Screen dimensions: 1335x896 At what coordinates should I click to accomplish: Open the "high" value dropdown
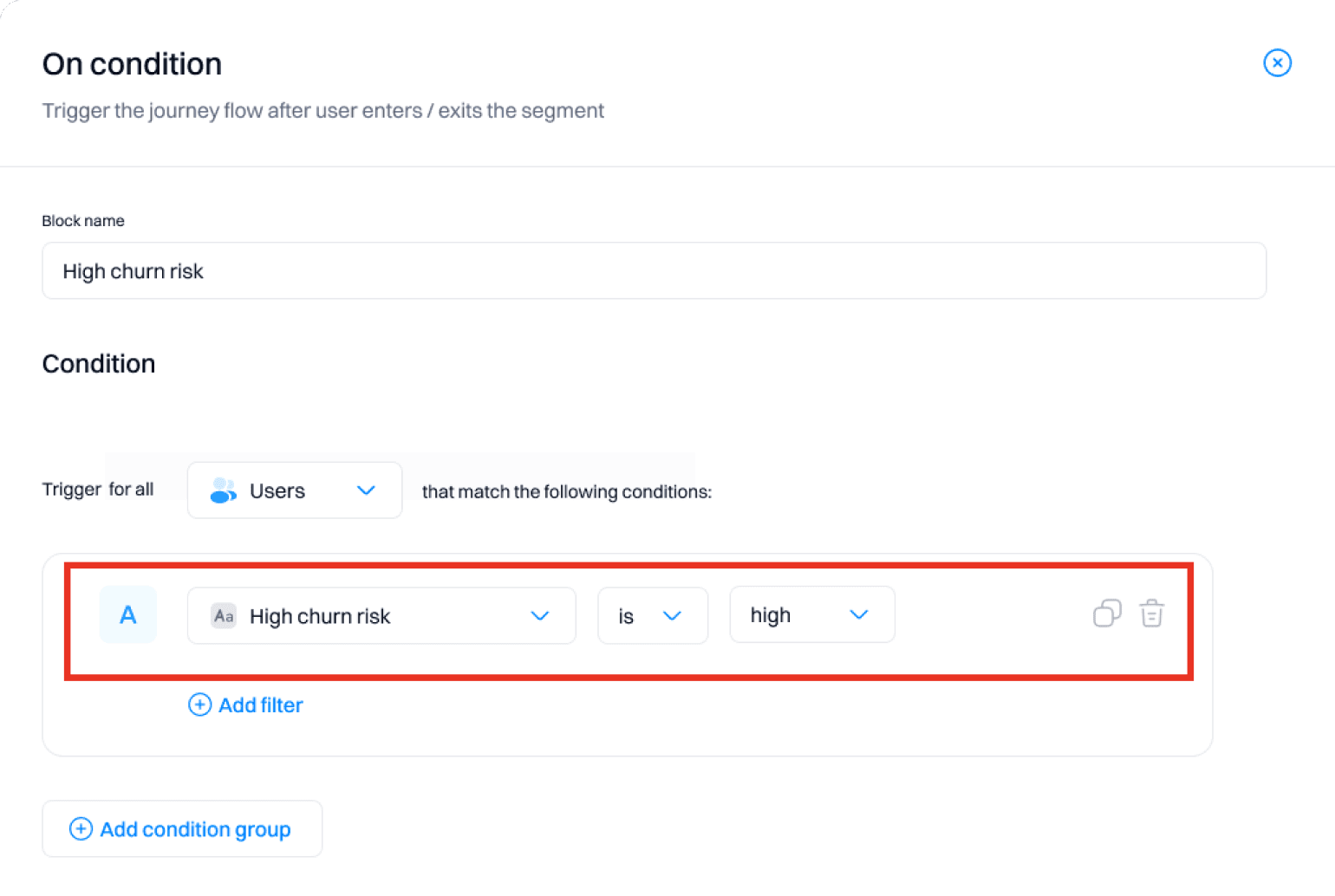click(811, 615)
